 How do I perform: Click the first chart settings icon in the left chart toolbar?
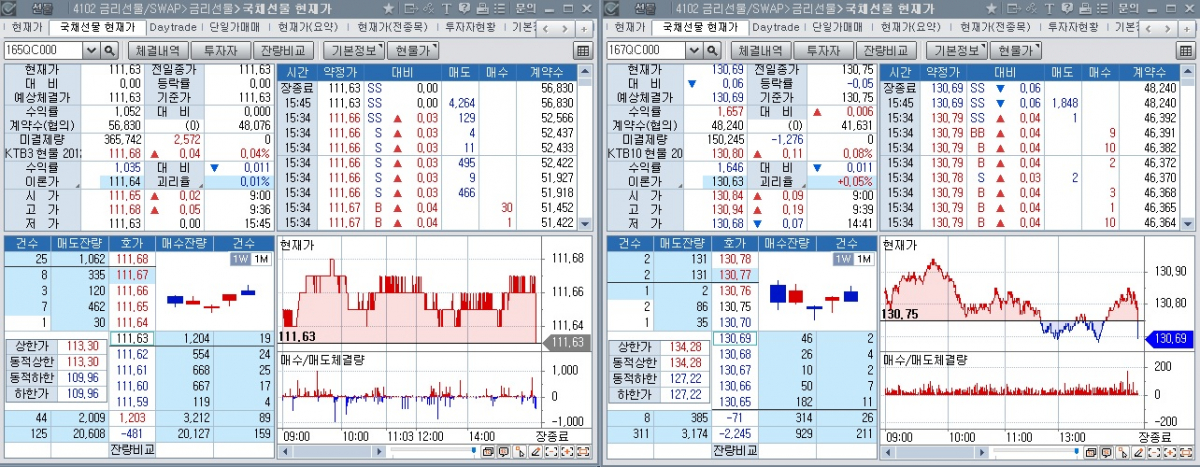(x=487, y=452)
